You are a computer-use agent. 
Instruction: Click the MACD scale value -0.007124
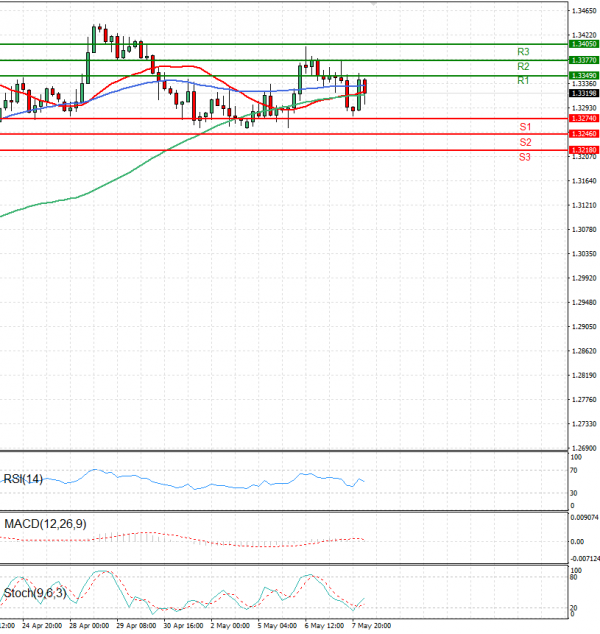[585, 558]
